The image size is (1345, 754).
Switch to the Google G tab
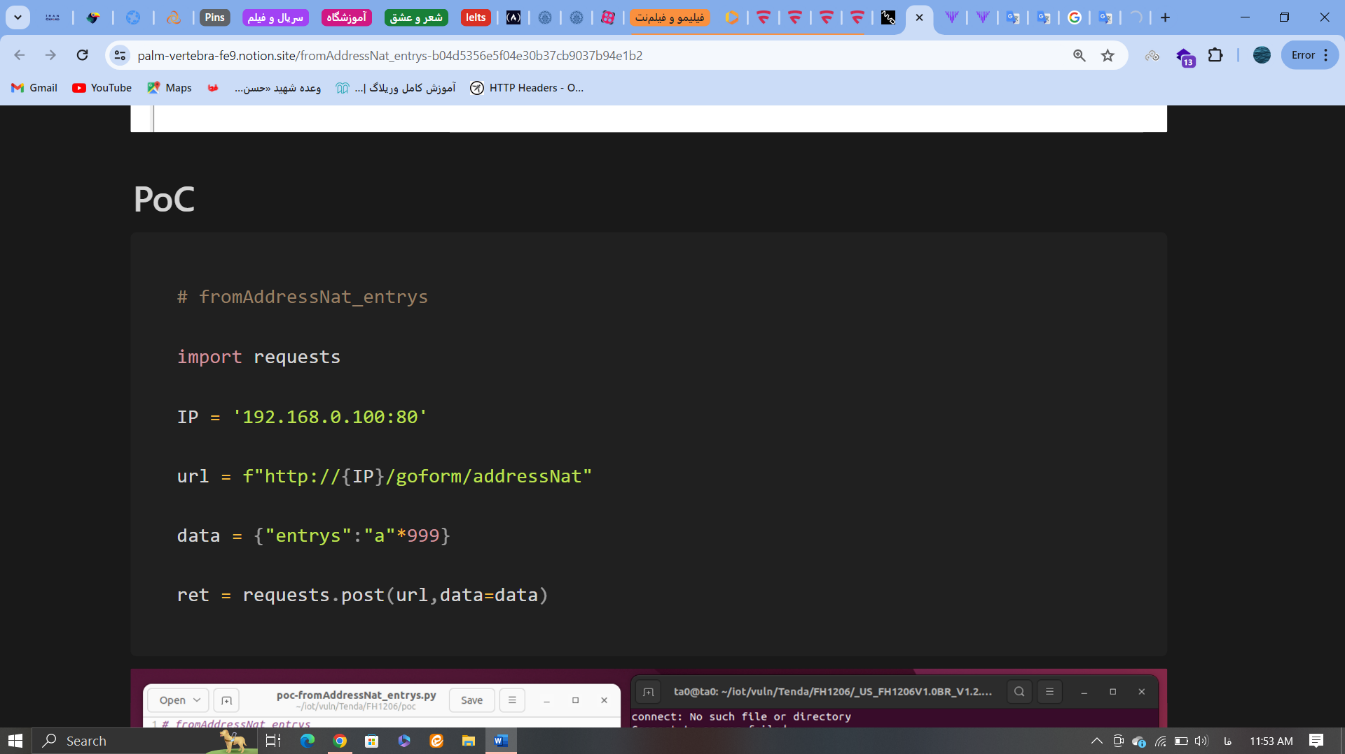pyautogui.click(x=1074, y=17)
